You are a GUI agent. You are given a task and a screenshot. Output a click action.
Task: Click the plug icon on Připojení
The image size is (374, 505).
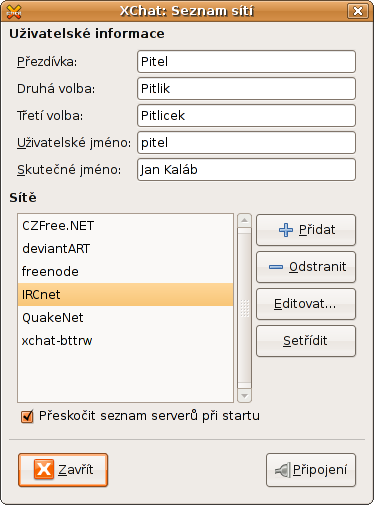coord(283,470)
